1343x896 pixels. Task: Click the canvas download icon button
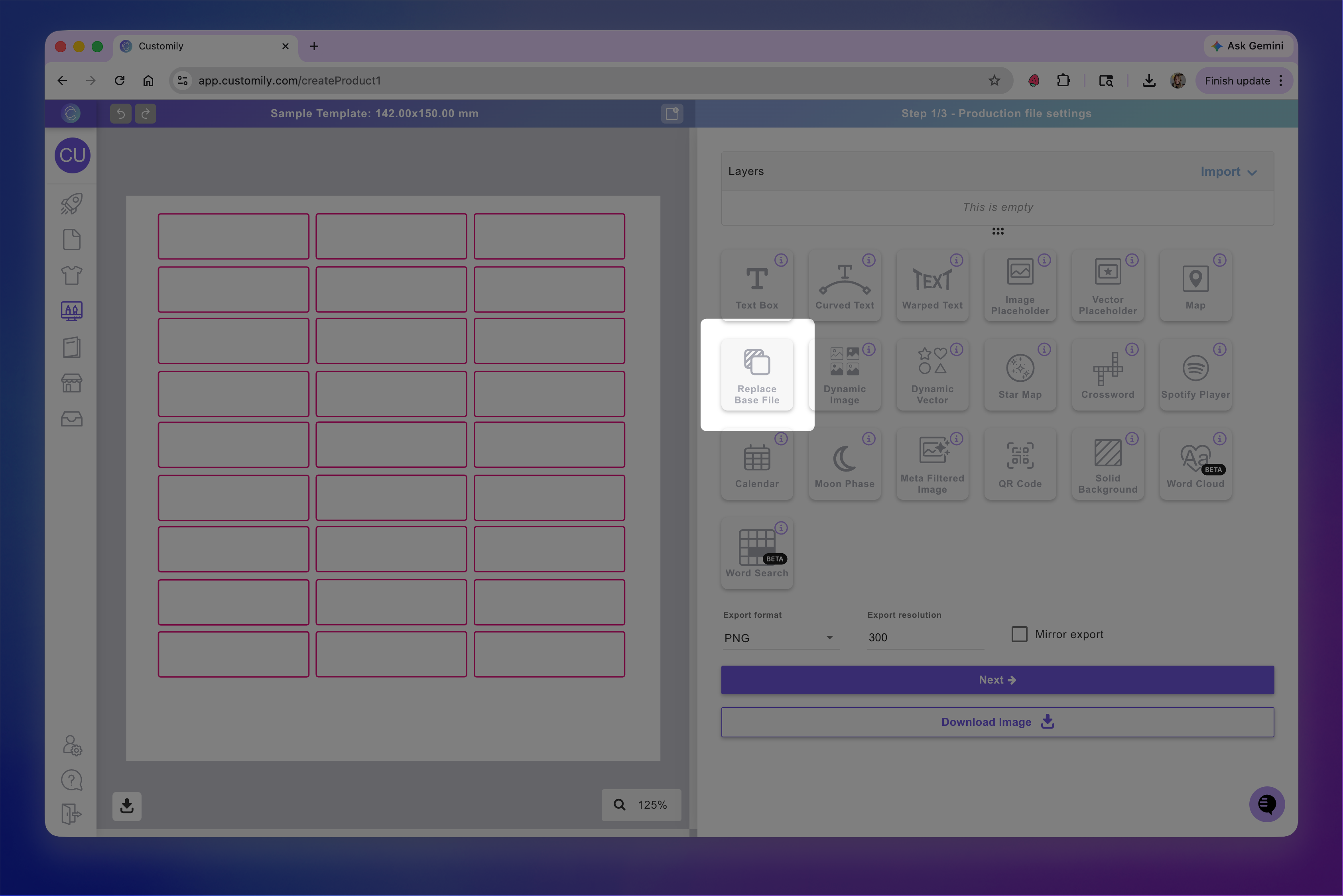(x=127, y=806)
